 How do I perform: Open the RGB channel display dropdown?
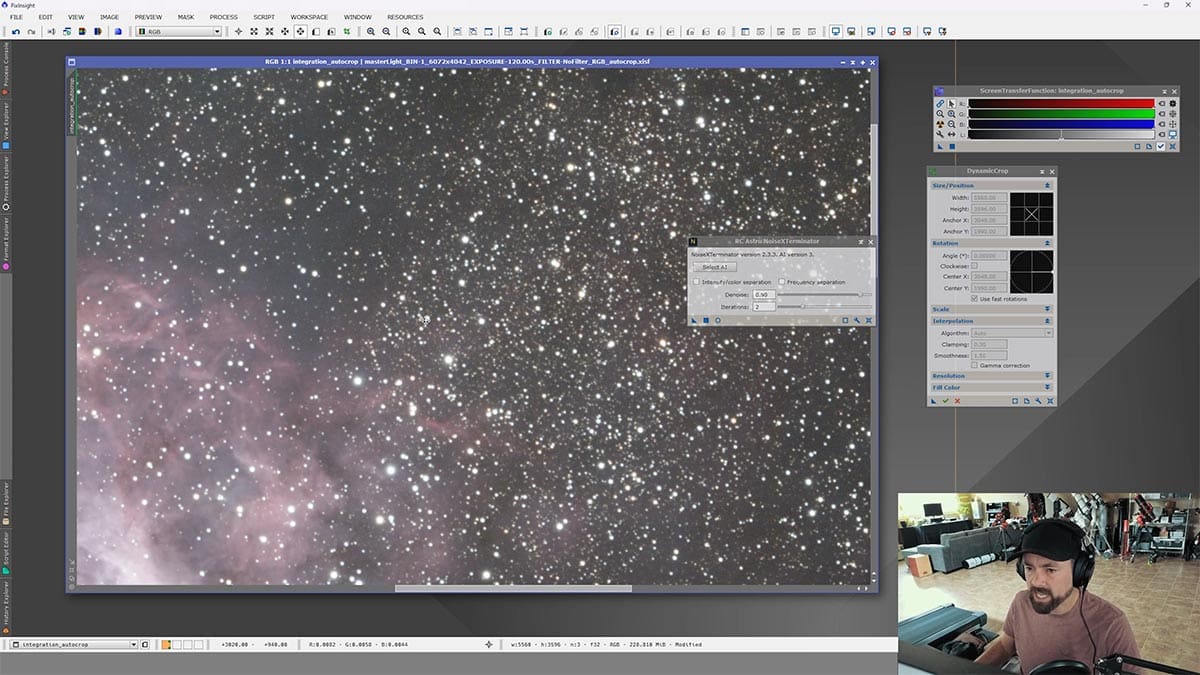pyautogui.click(x=179, y=32)
